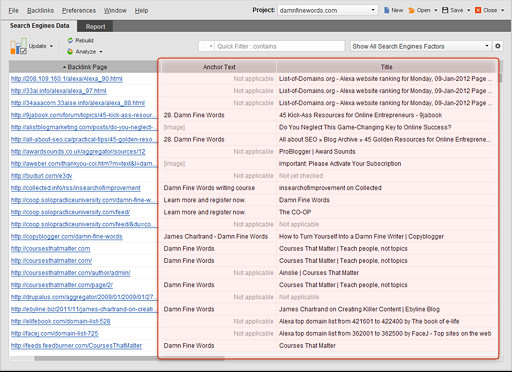The image size is (512, 372).
Task: Open factors settings gear icon
Action: coord(498,46)
